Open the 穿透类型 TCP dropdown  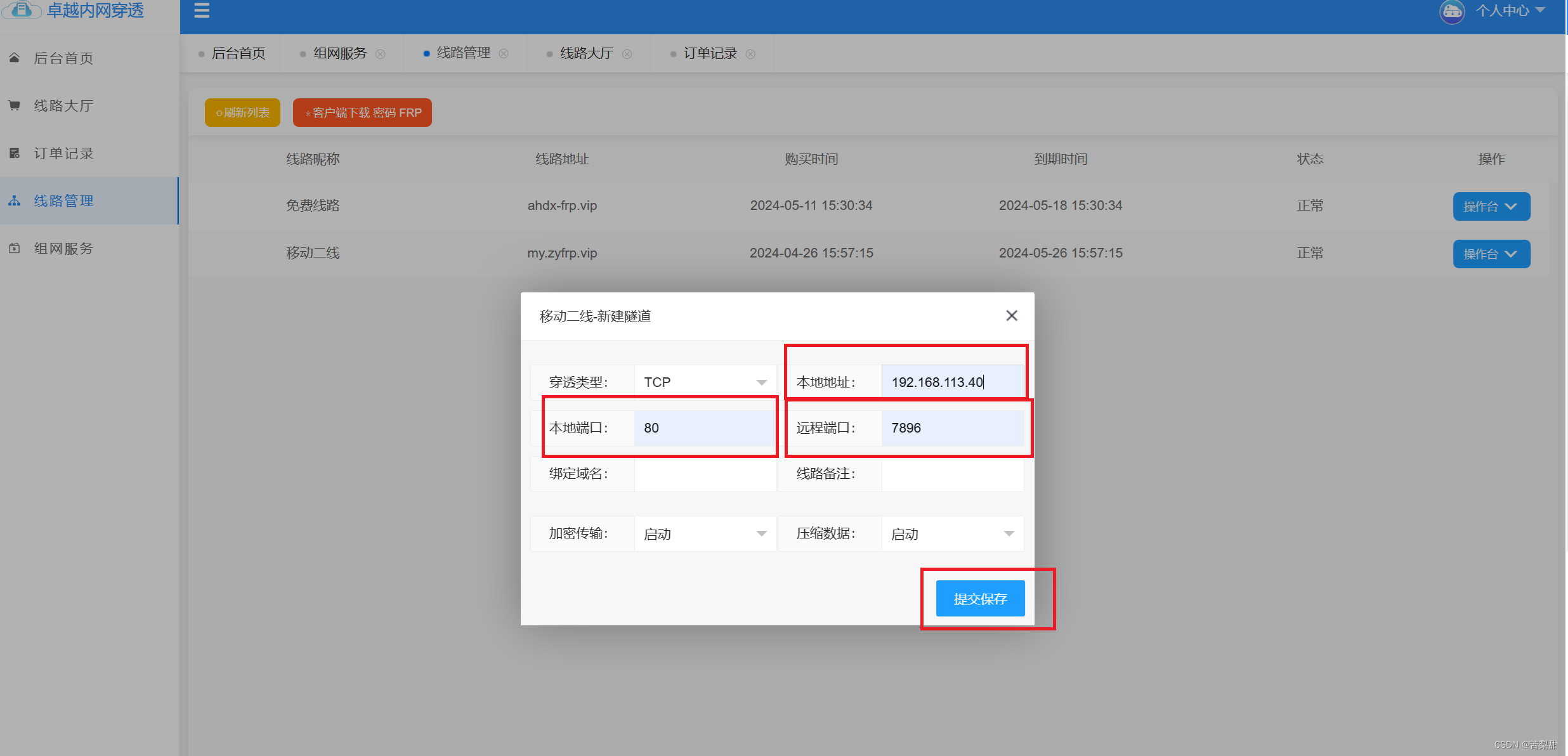click(x=705, y=382)
